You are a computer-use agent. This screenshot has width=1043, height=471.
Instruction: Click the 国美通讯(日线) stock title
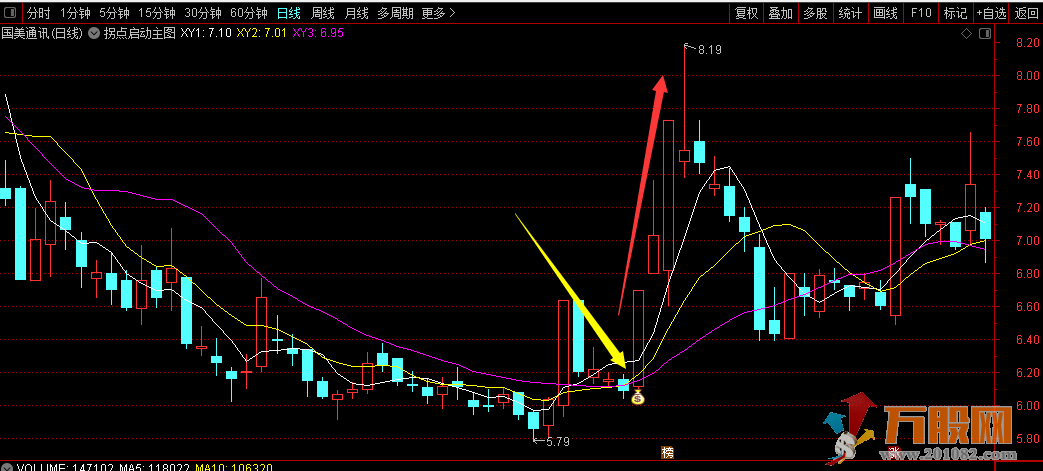coord(43,33)
